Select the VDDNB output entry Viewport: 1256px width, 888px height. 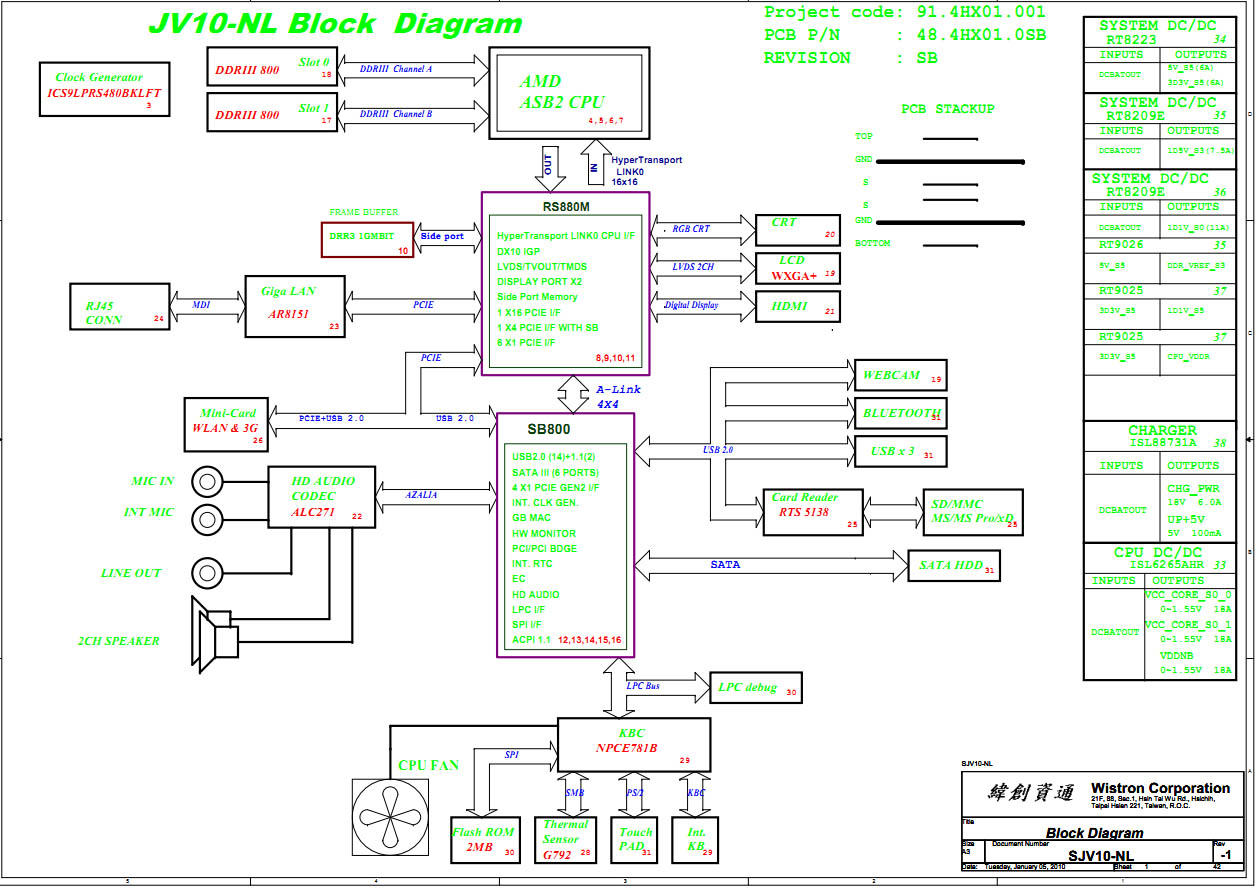[1195, 663]
